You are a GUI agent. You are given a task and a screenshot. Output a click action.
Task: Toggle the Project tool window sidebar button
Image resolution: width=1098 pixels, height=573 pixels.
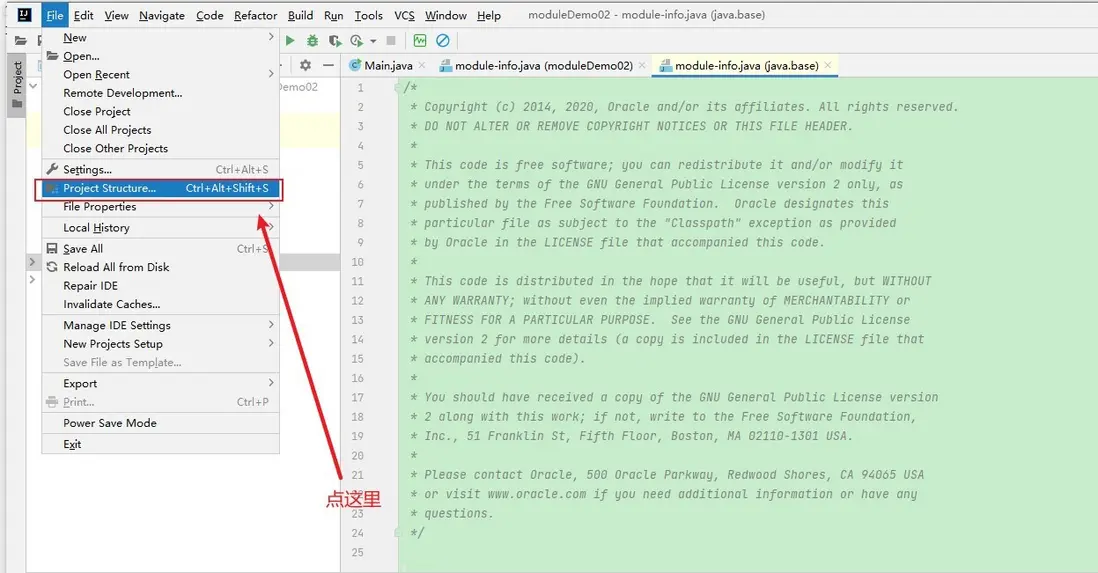18,84
